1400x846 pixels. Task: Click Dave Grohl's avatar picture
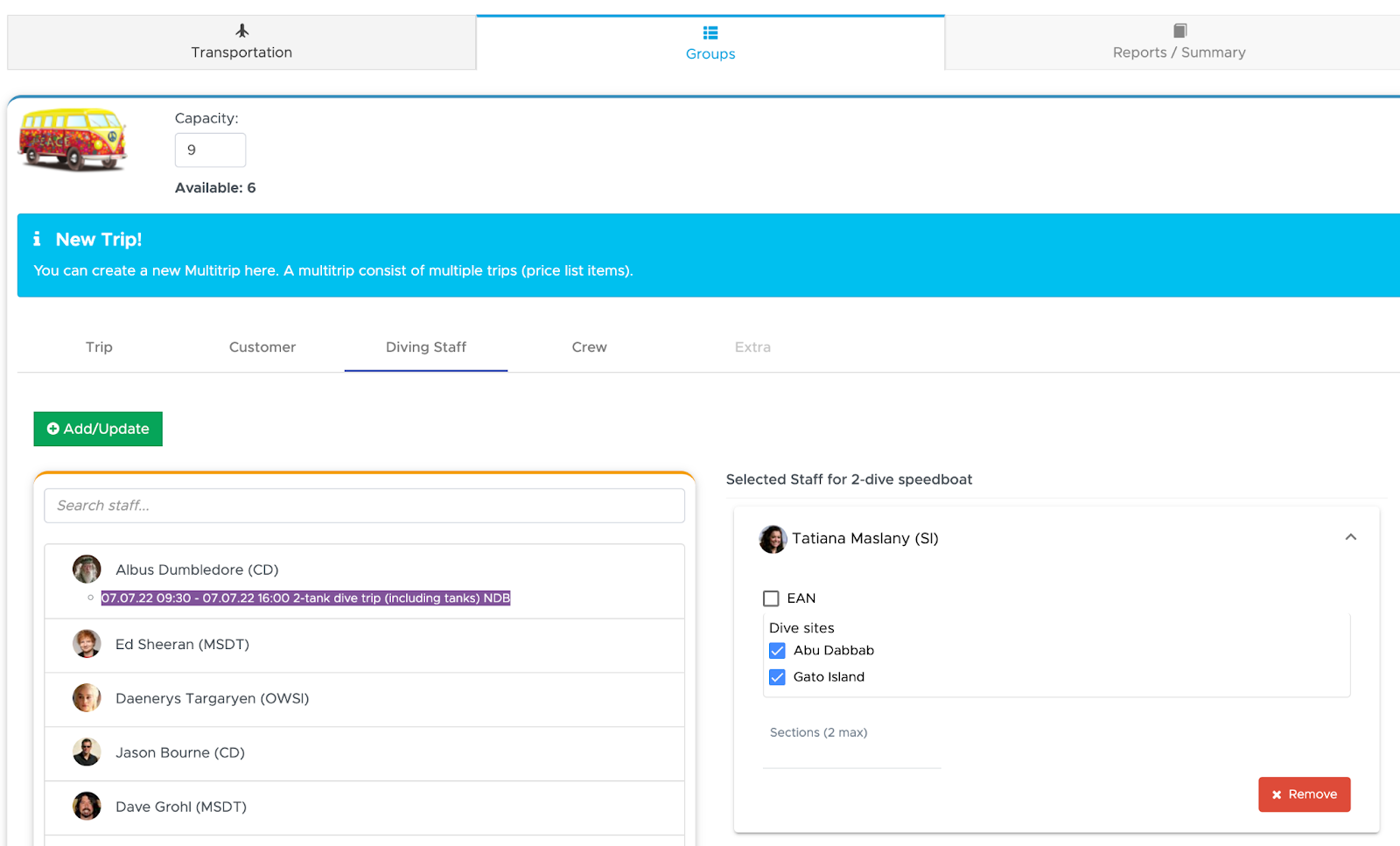click(x=87, y=807)
